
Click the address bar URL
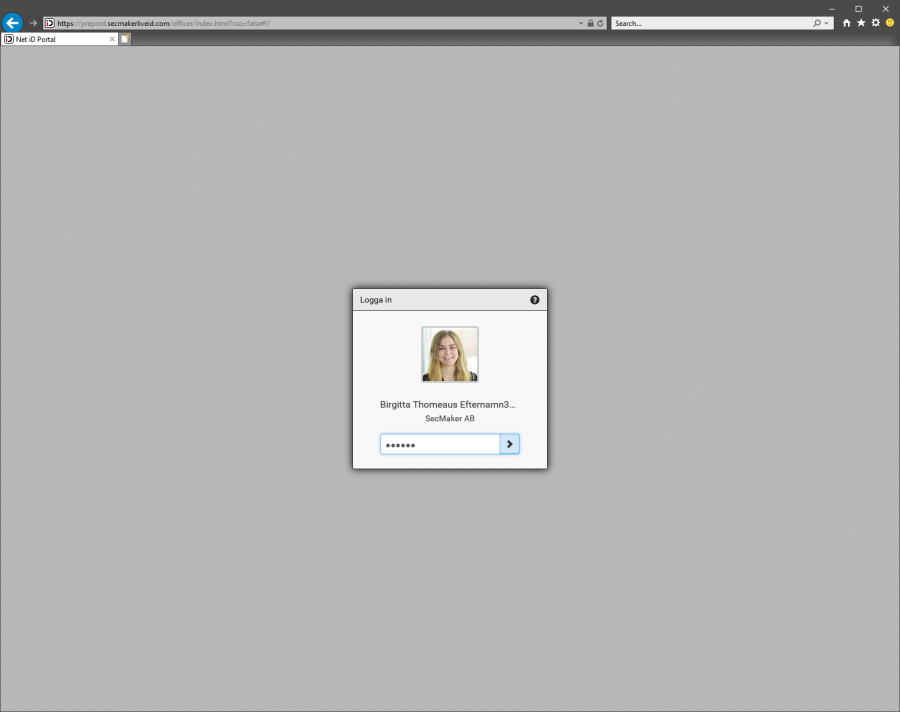[x=300, y=23]
